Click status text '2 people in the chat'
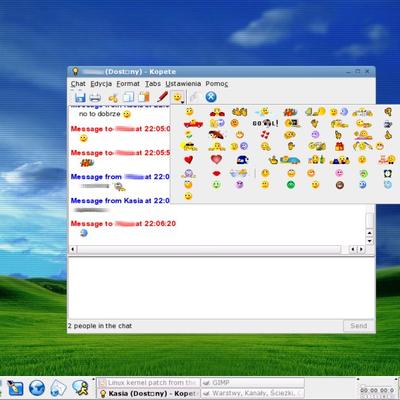This screenshot has width=400, height=400. (x=100, y=326)
